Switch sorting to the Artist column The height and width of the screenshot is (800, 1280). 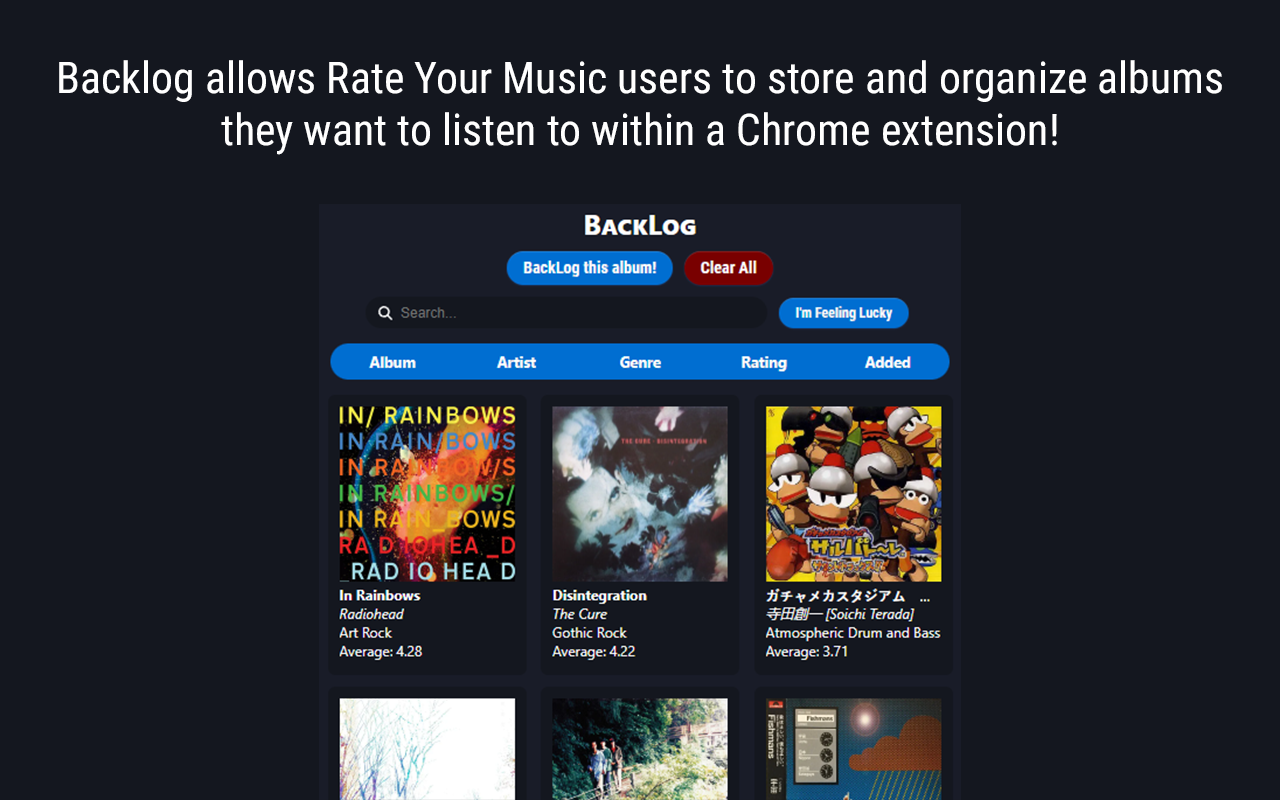(x=516, y=362)
